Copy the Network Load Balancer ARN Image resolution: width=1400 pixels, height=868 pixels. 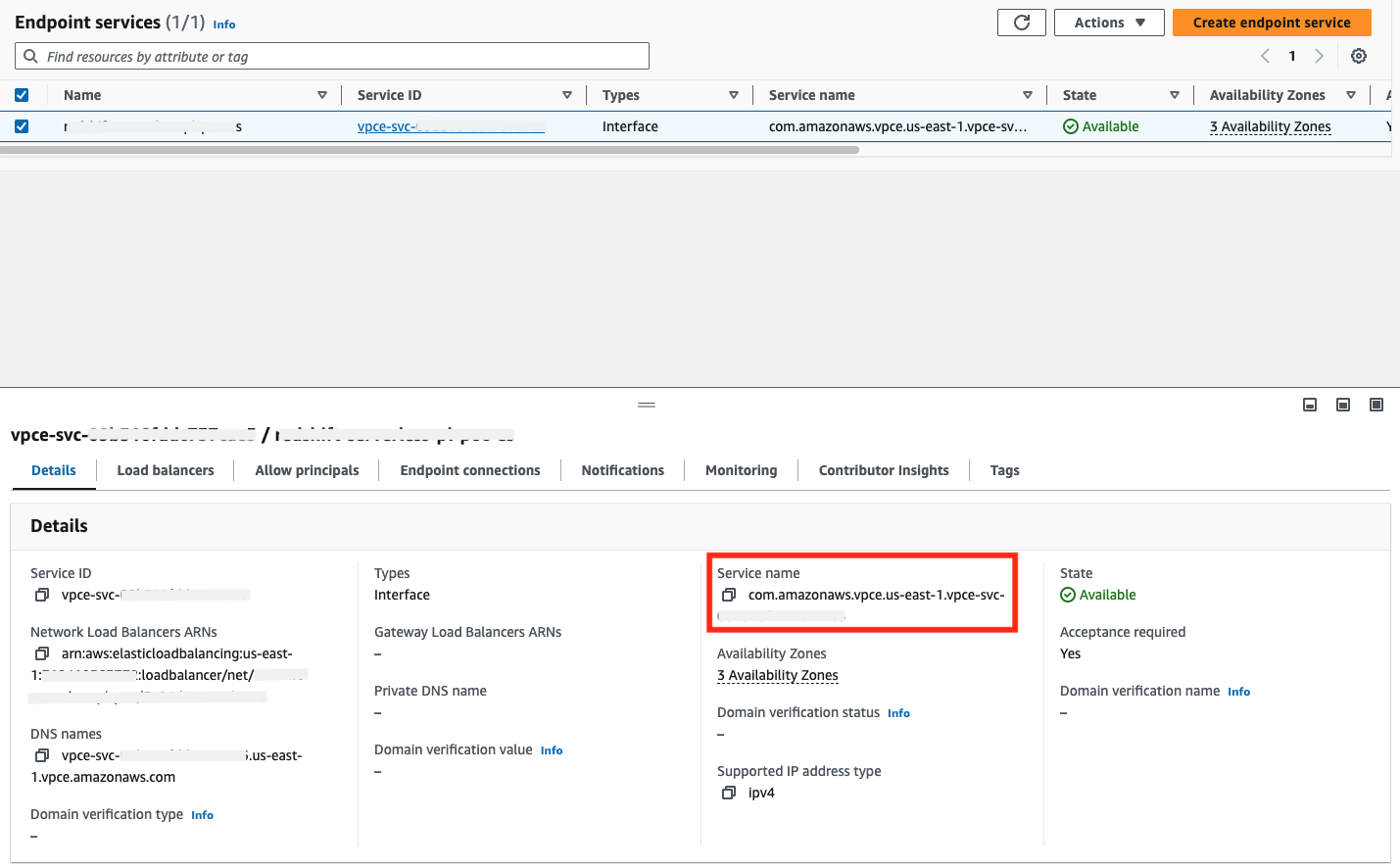pos(40,652)
